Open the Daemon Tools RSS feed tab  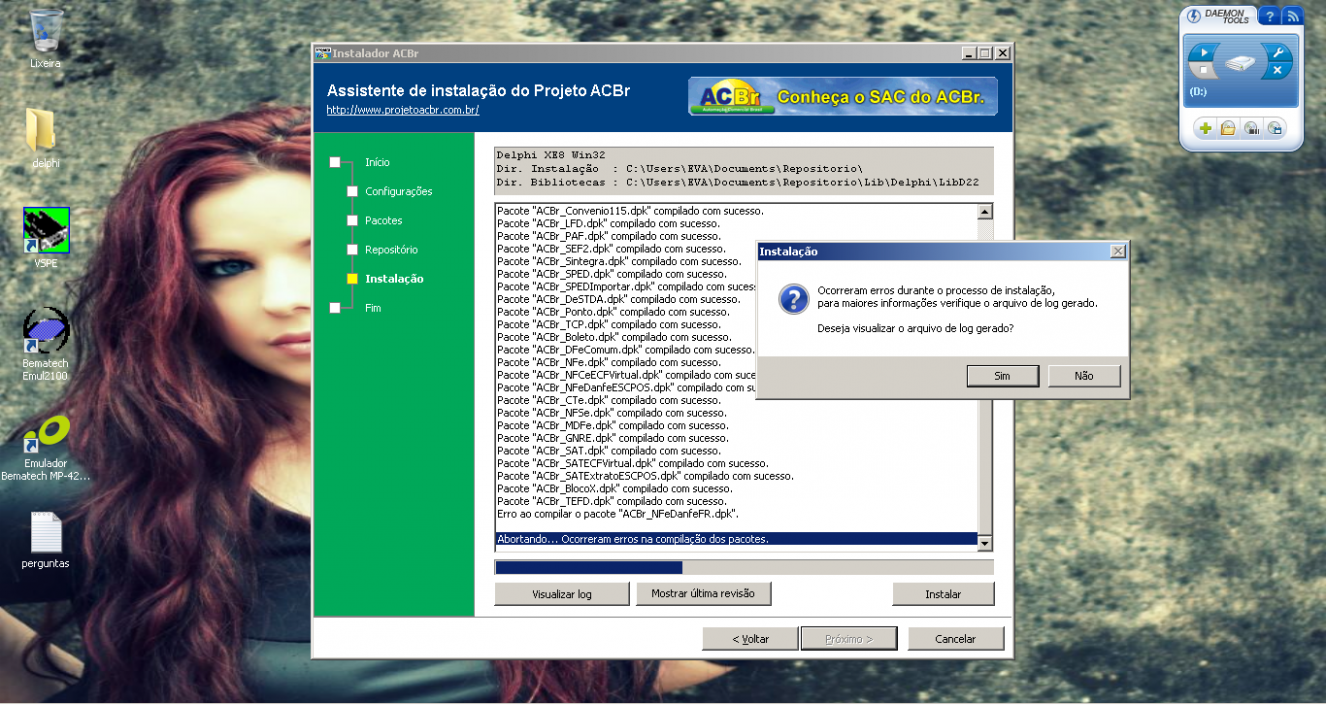1292,16
